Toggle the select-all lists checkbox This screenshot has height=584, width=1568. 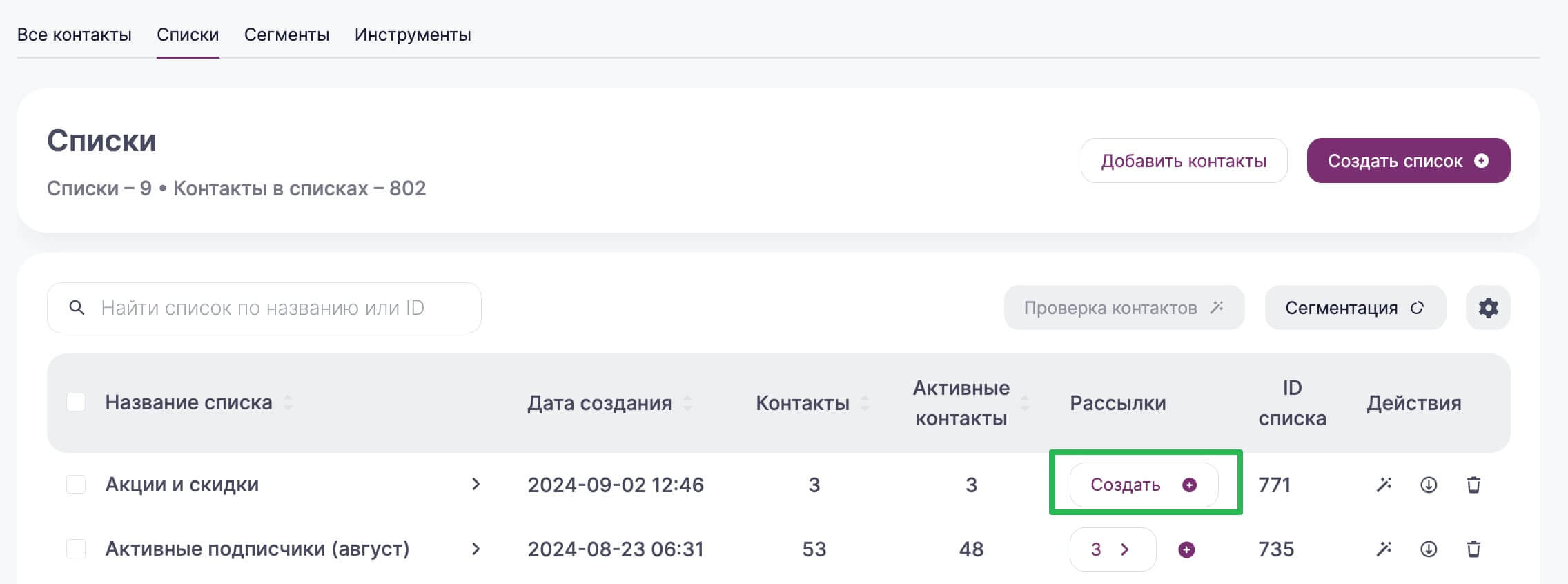tap(76, 402)
